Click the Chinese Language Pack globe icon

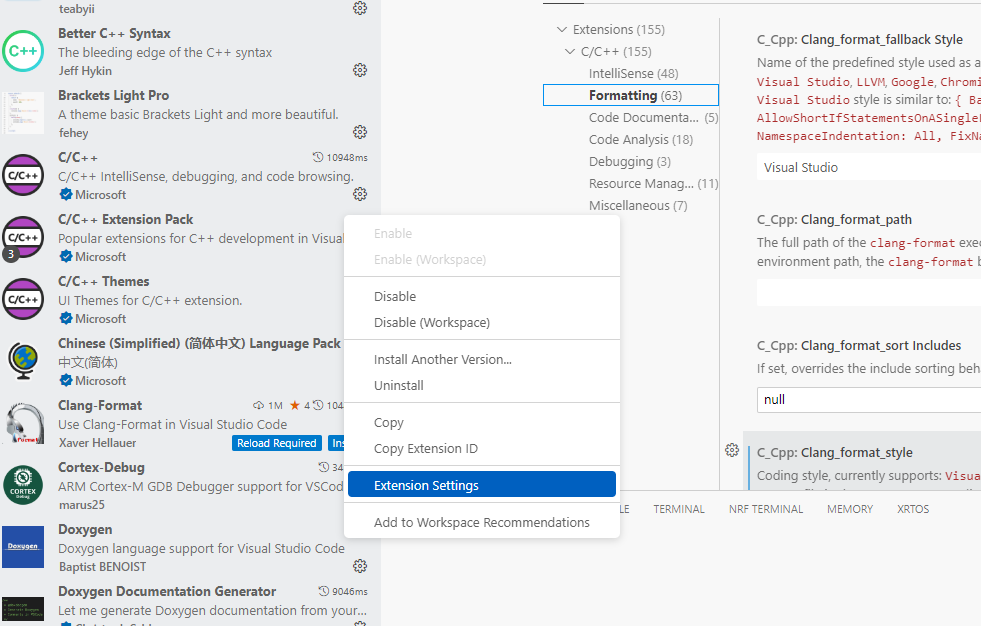point(23,361)
